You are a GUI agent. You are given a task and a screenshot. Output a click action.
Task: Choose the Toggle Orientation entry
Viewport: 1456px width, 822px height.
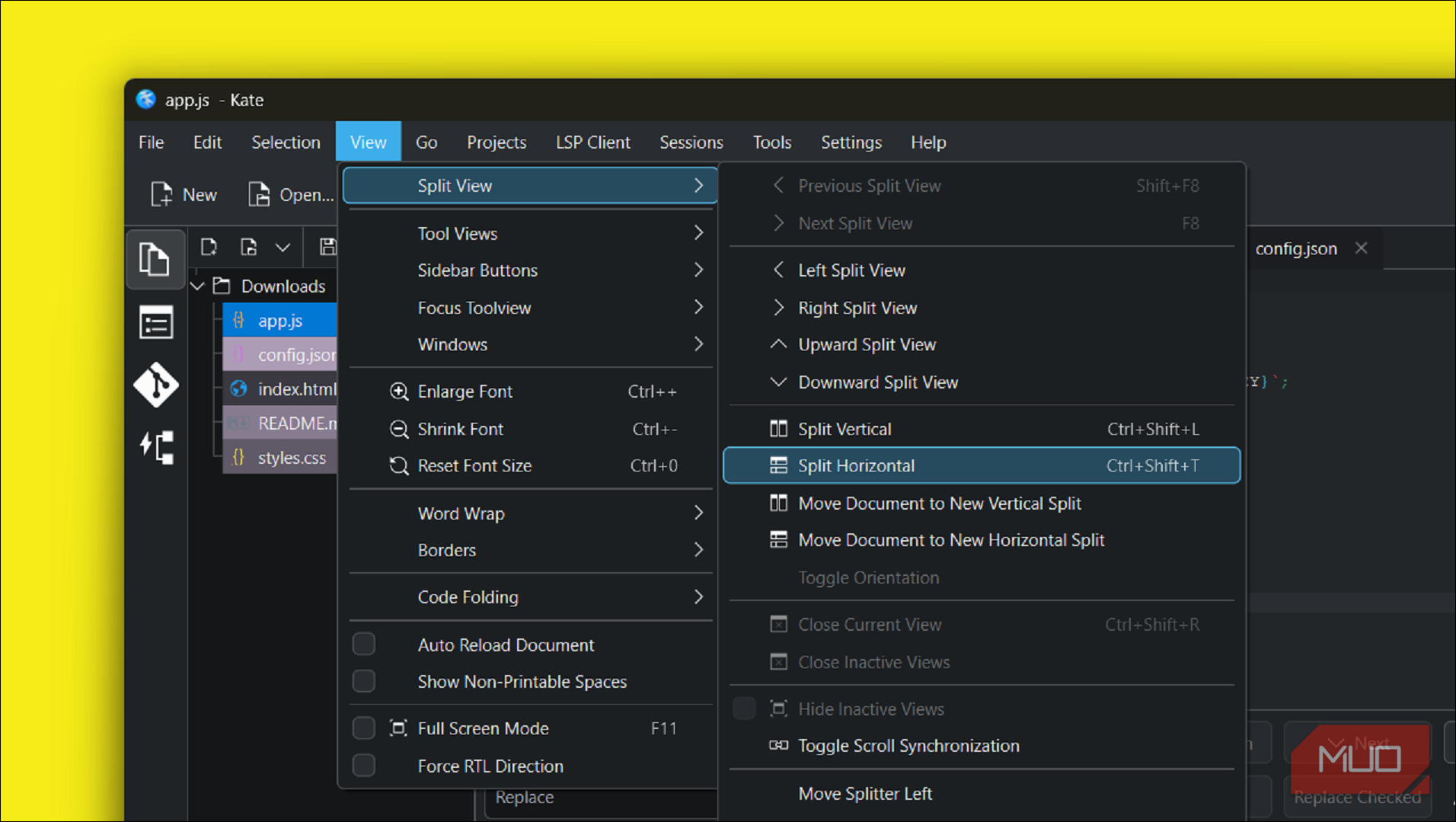(x=982, y=577)
